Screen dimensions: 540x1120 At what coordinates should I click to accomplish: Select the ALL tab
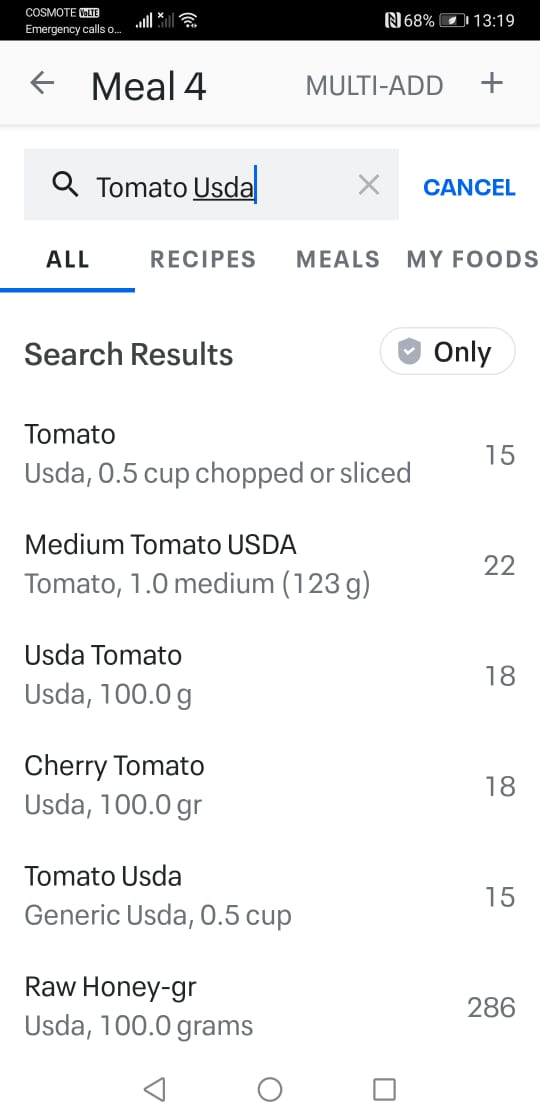(x=68, y=259)
